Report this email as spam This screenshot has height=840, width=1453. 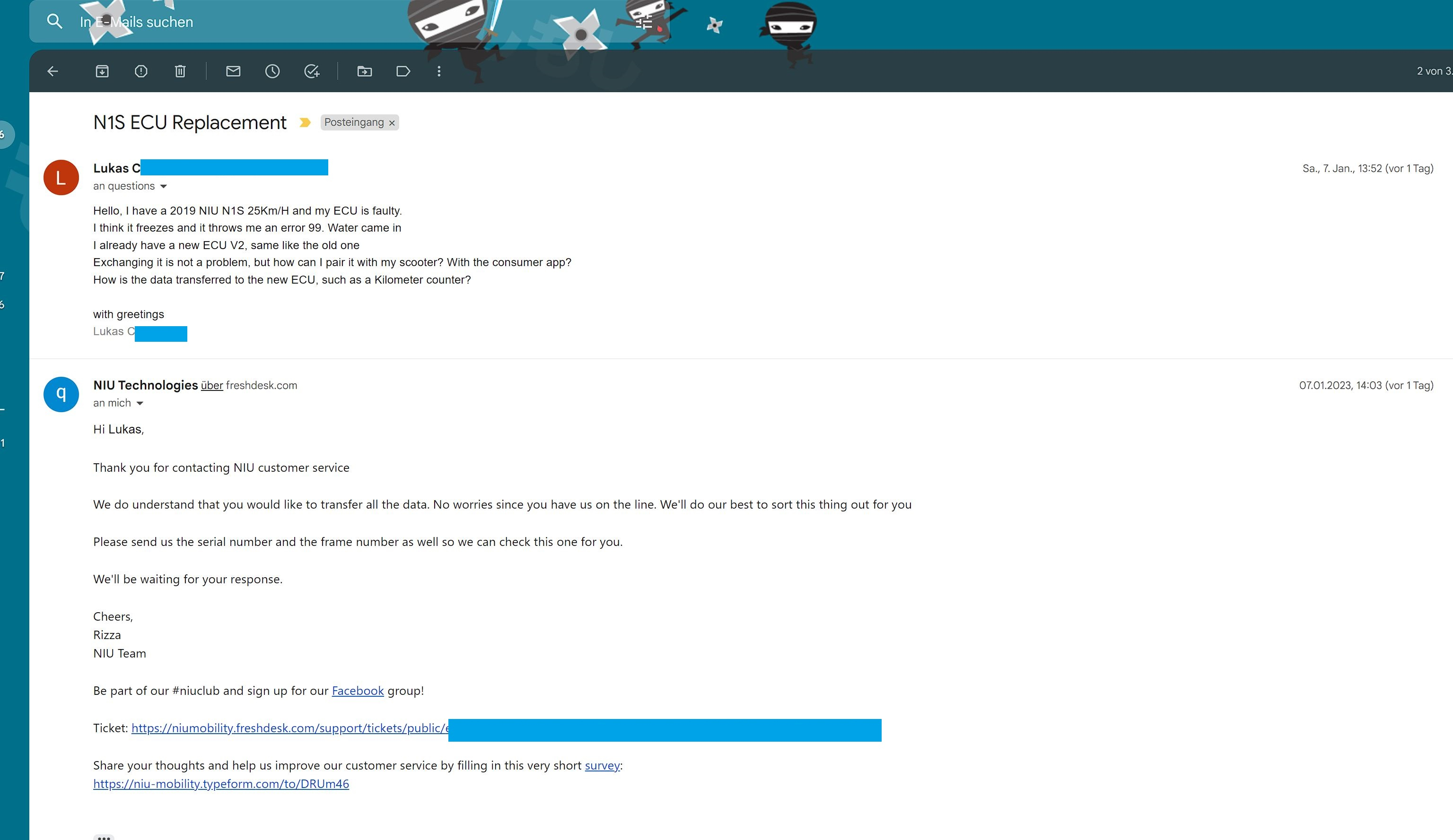coord(140,71)
